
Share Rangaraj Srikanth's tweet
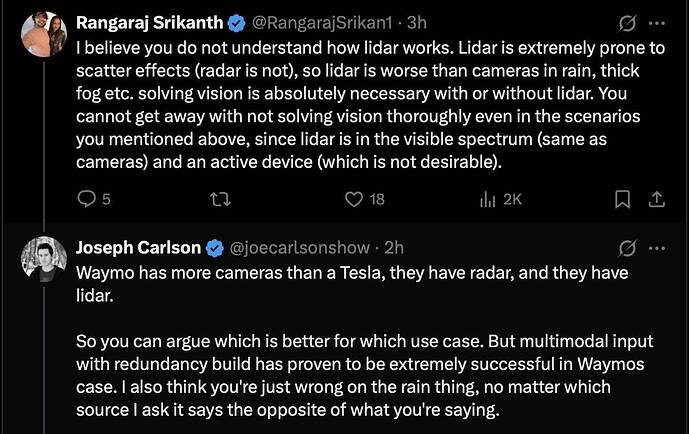(x=657, y=200)
